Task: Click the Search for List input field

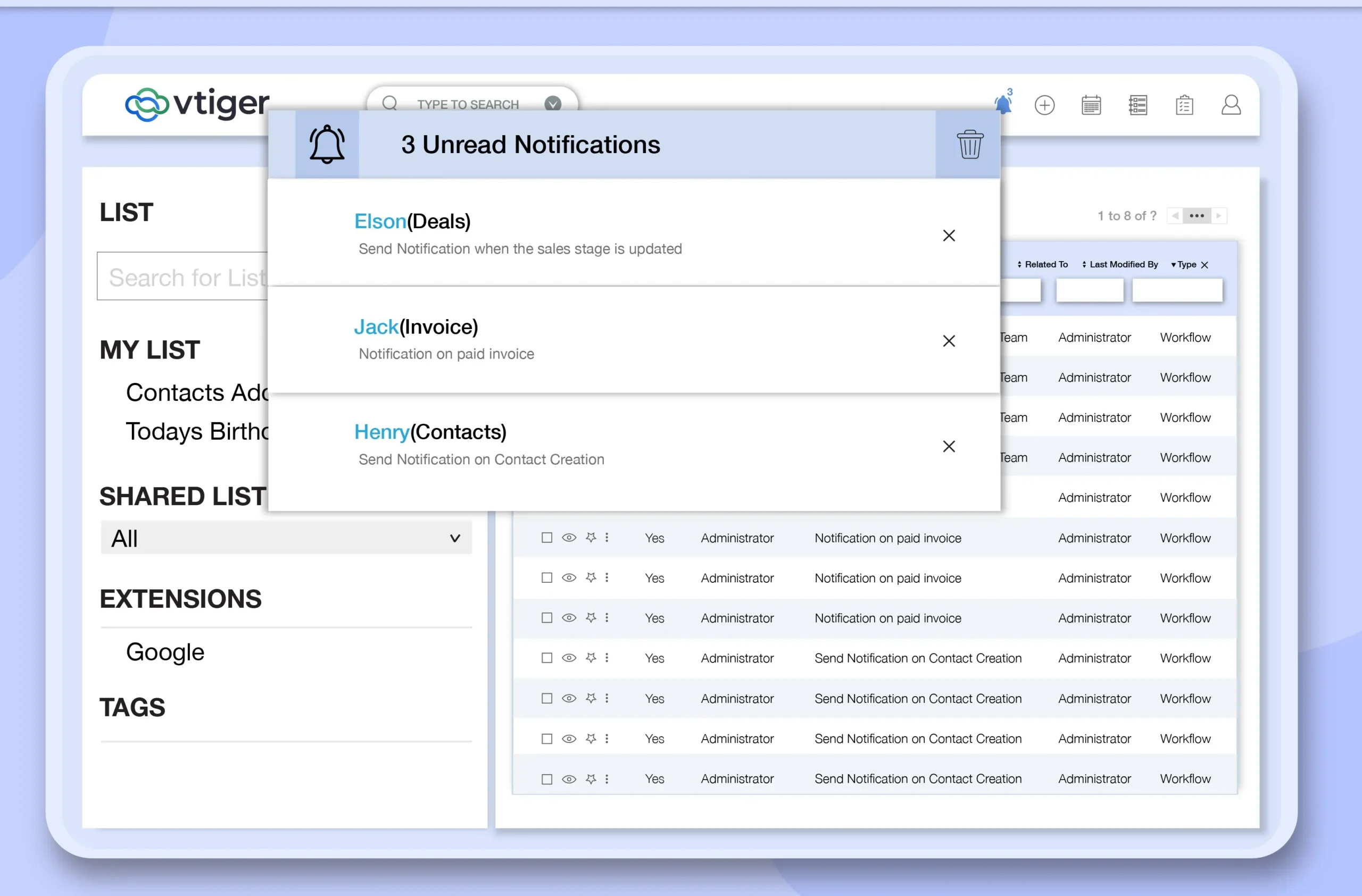Action: tap(183, 278)
